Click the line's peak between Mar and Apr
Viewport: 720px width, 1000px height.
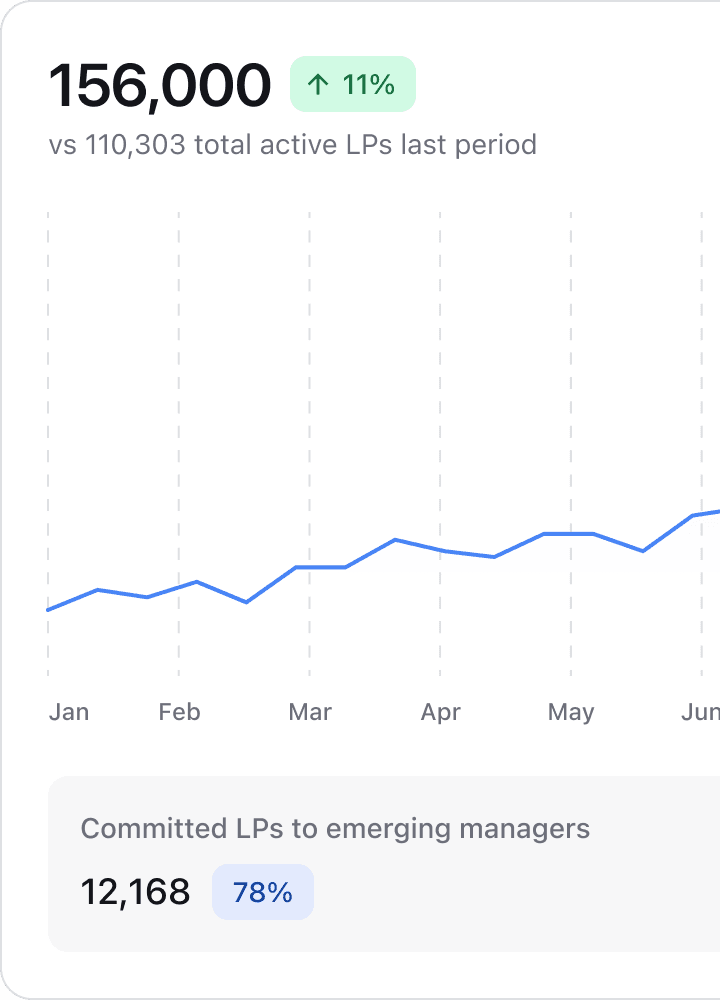click(396, 540)
